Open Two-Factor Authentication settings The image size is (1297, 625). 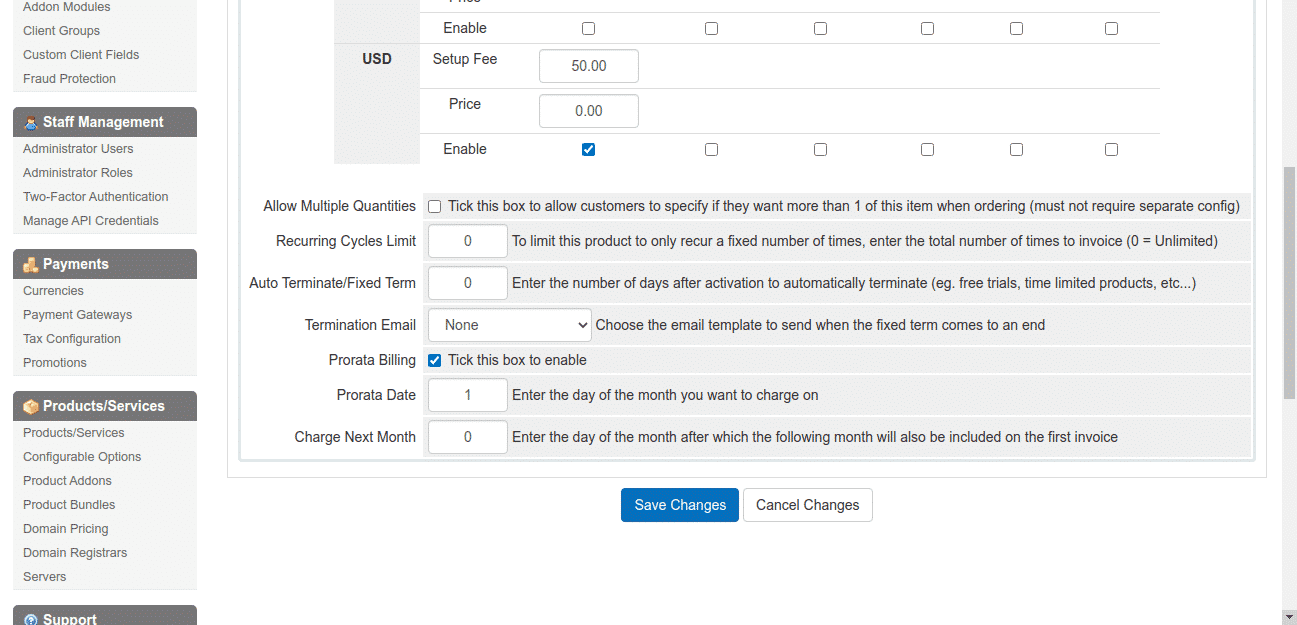tap(96, 197)
